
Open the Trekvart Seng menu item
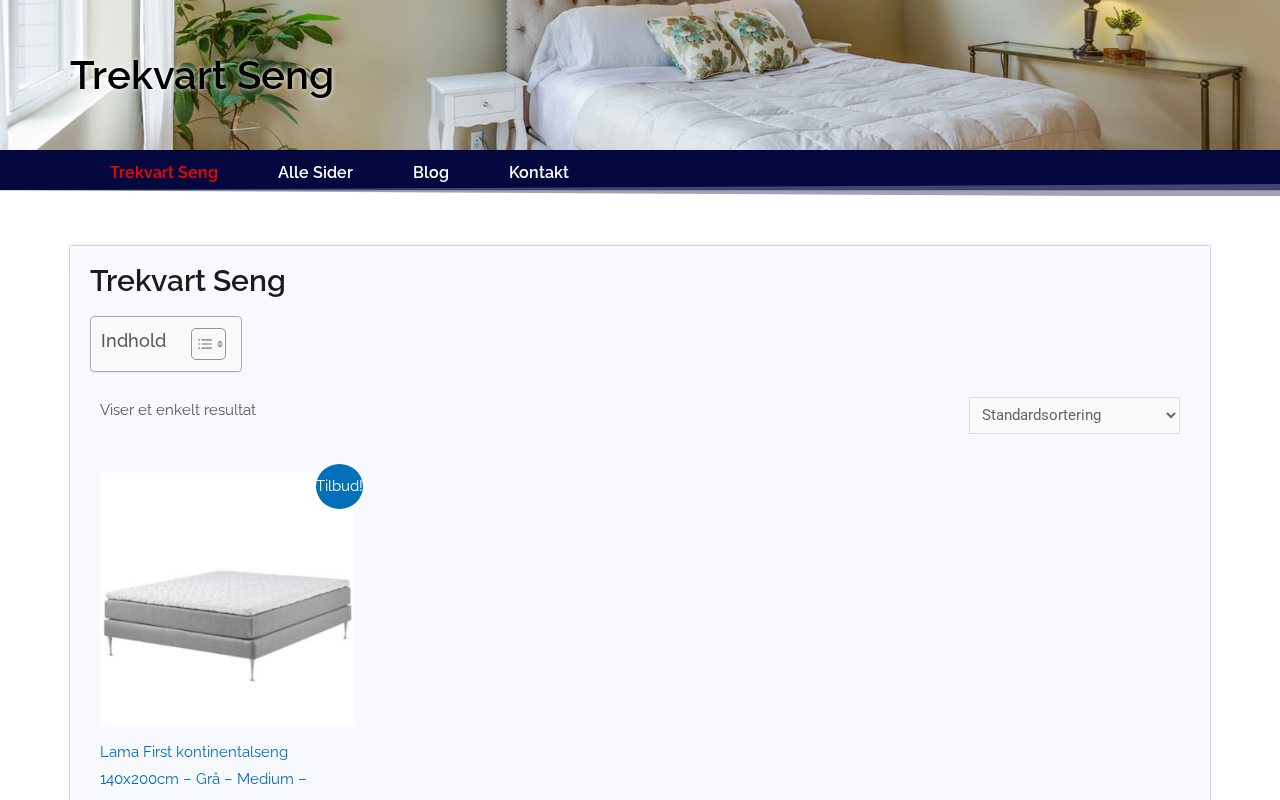(164, 172)
